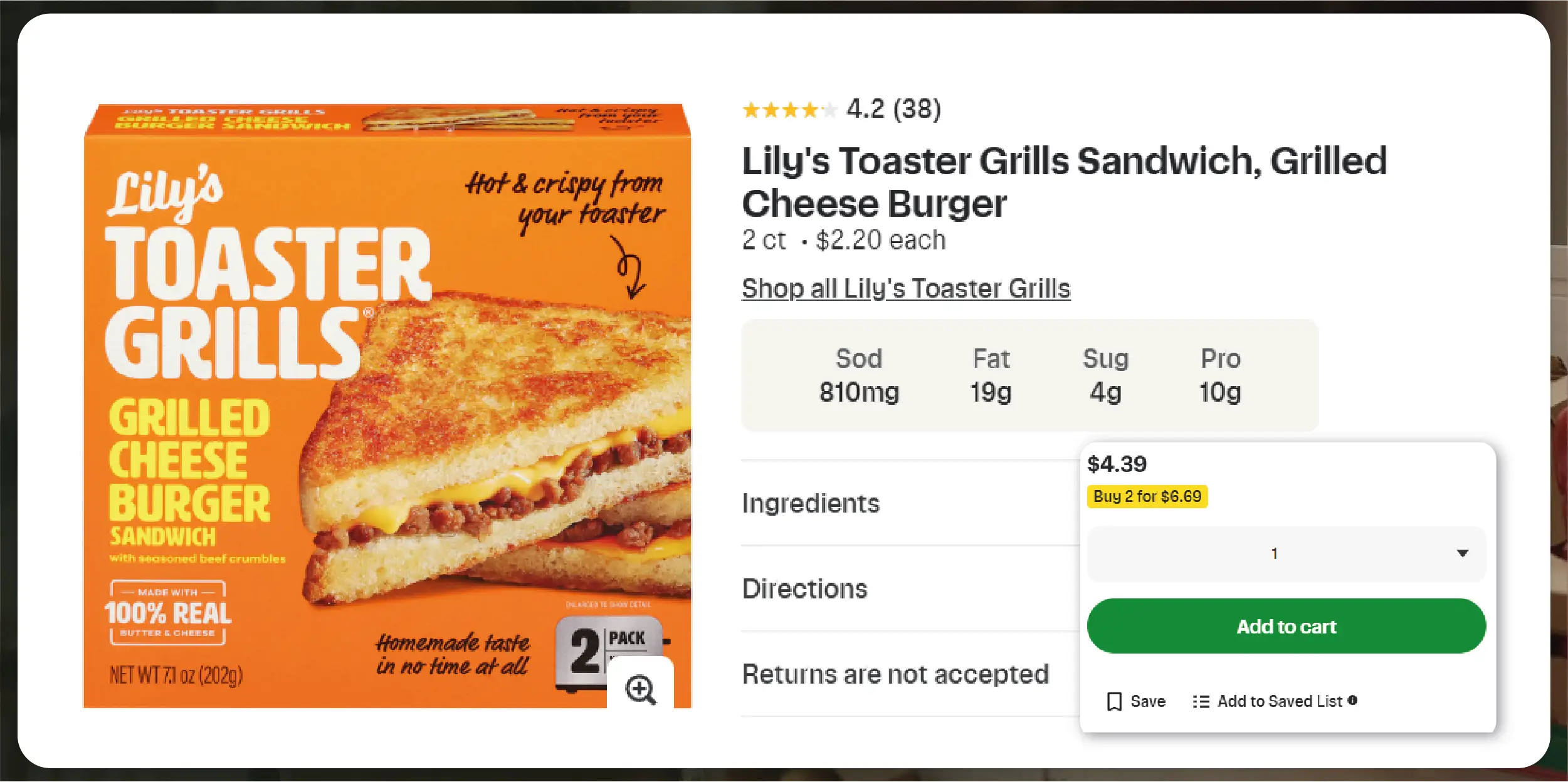Image resolution: width=1568 pixels, height=782 pixels.
Task: Open the Returns are not accepted row
Action: tap(895, 674)
